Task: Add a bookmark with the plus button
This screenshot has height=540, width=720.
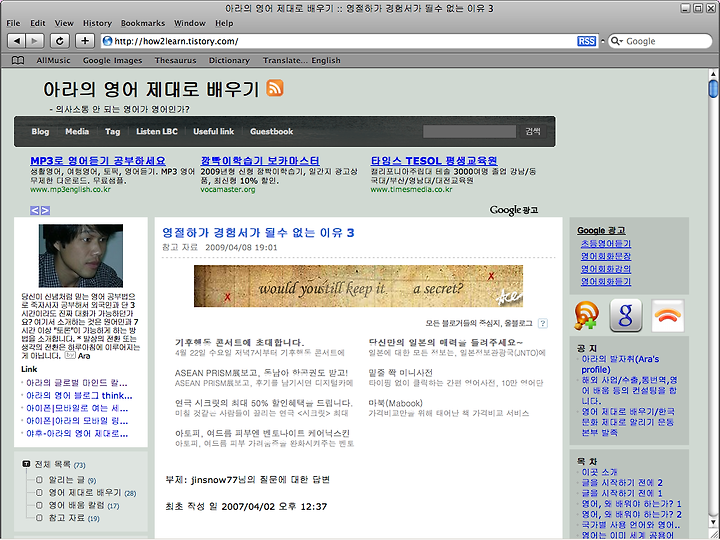Action: (x=85, y=41)
